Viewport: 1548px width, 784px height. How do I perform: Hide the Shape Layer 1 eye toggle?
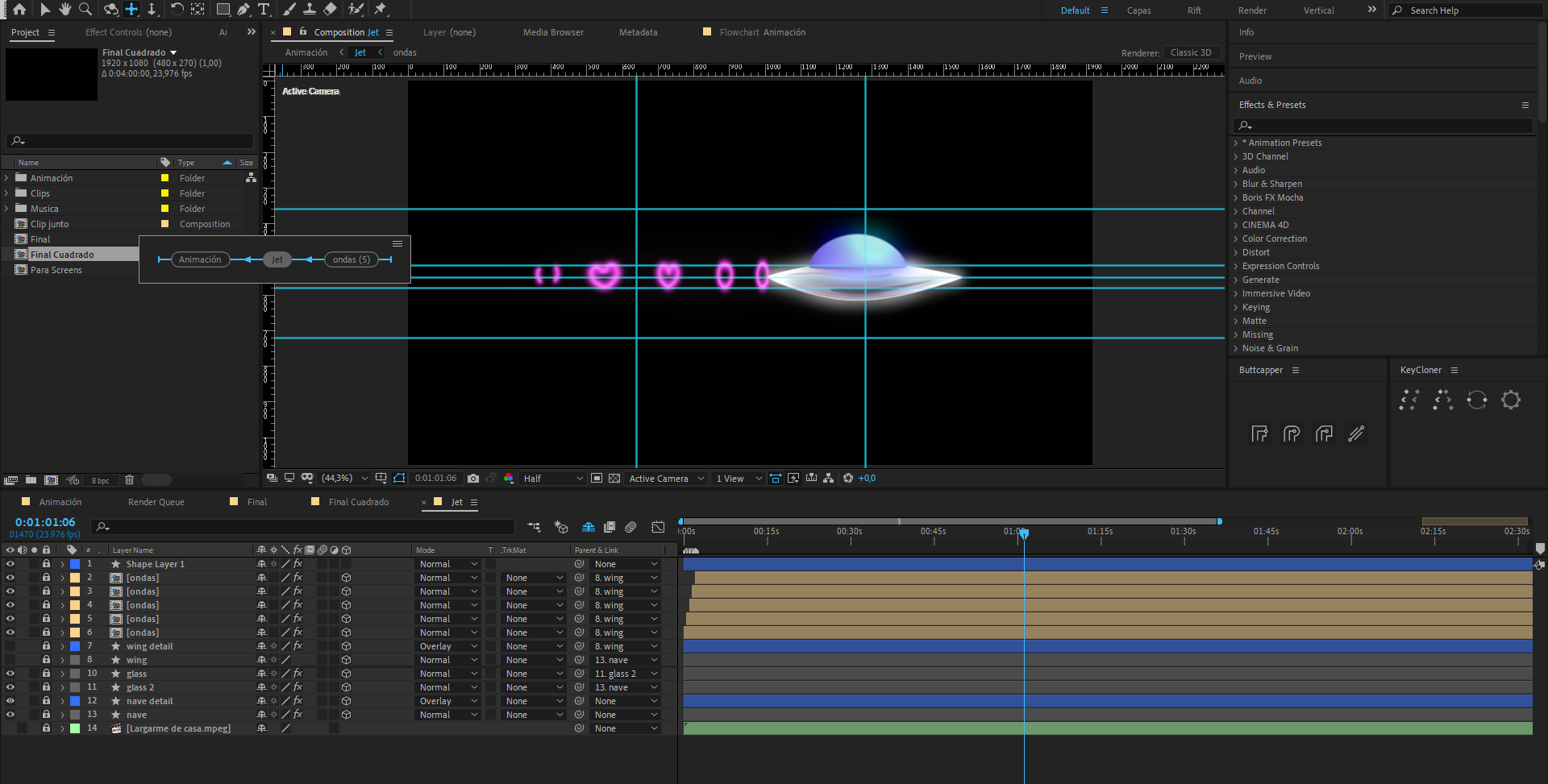10,564
